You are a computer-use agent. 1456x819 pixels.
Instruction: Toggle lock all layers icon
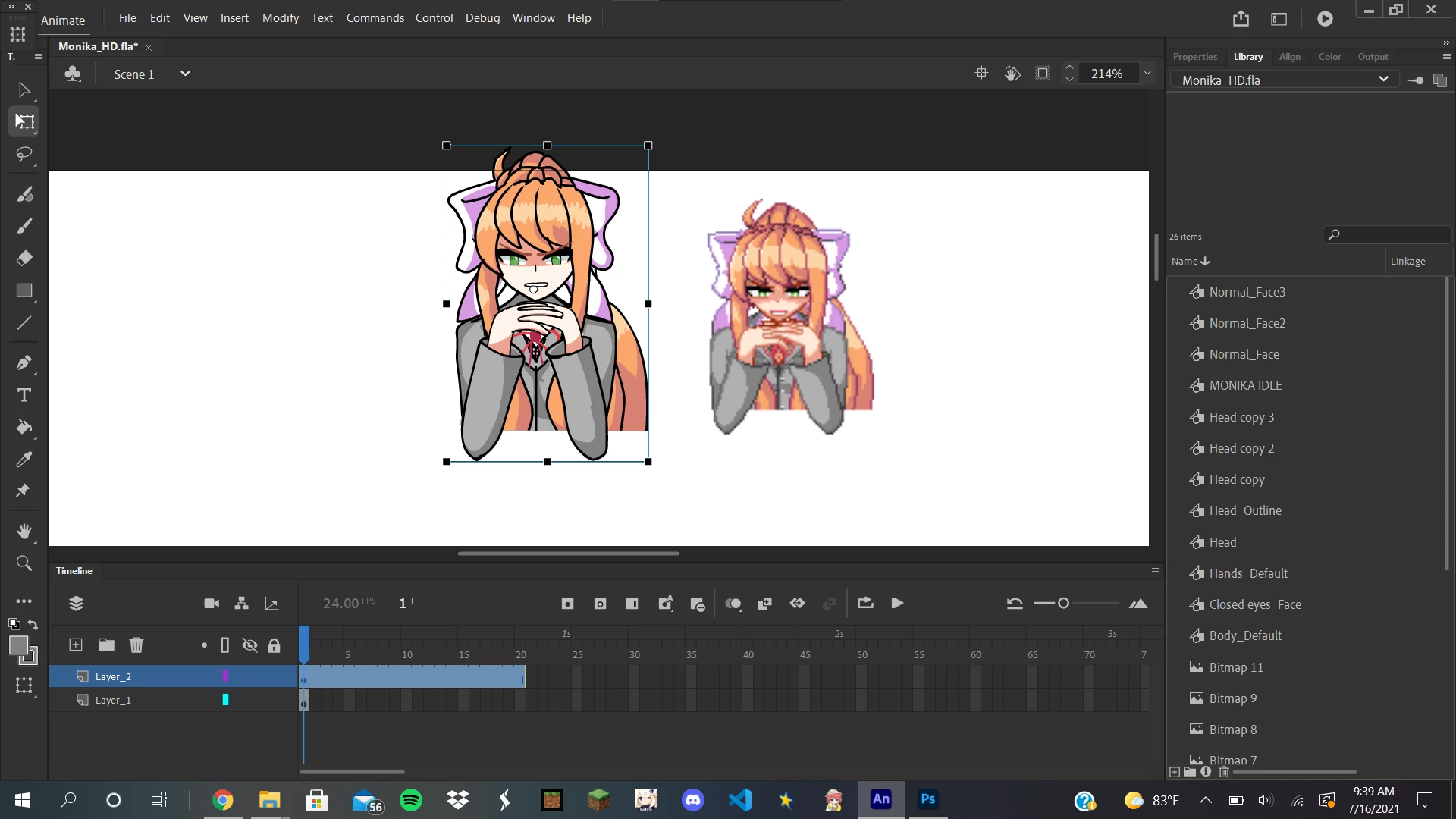tap(274, 645)
